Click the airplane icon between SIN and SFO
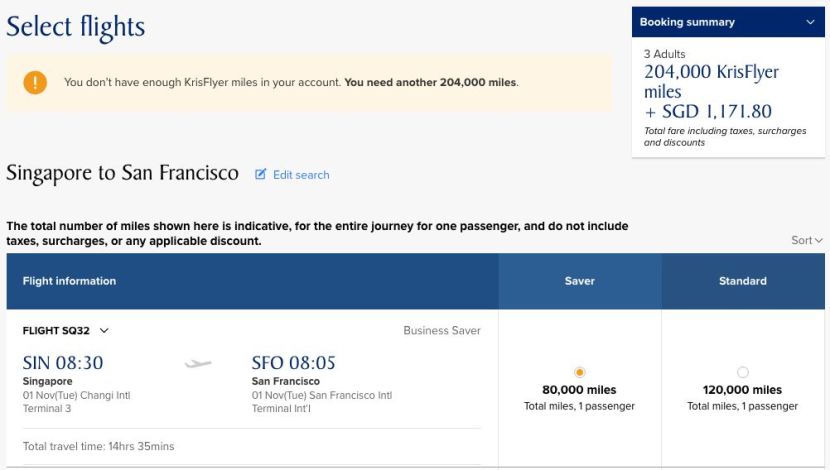Viewport: 830px width, 470px height. [198, 364]
